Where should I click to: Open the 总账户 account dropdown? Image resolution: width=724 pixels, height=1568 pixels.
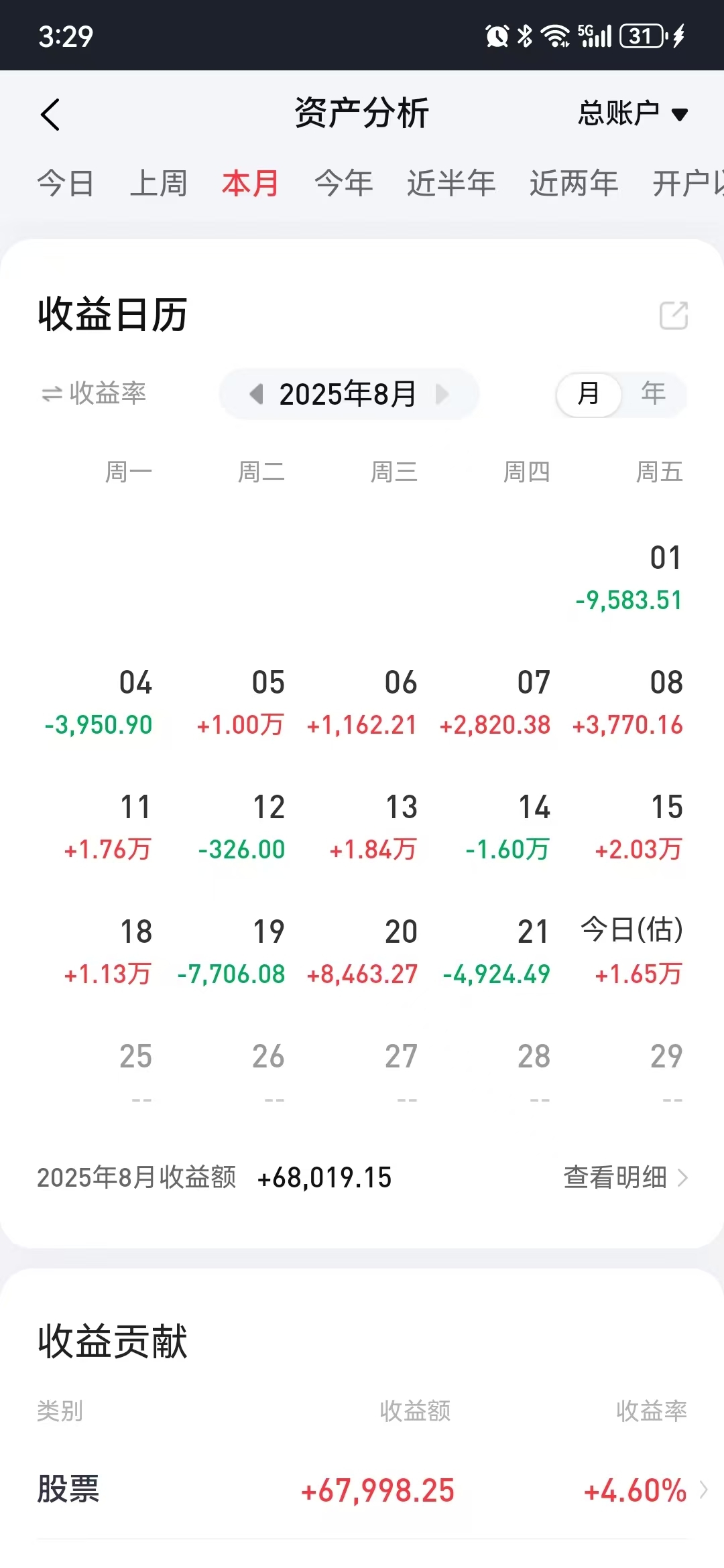pyautogui.click(x=633, y=113)
